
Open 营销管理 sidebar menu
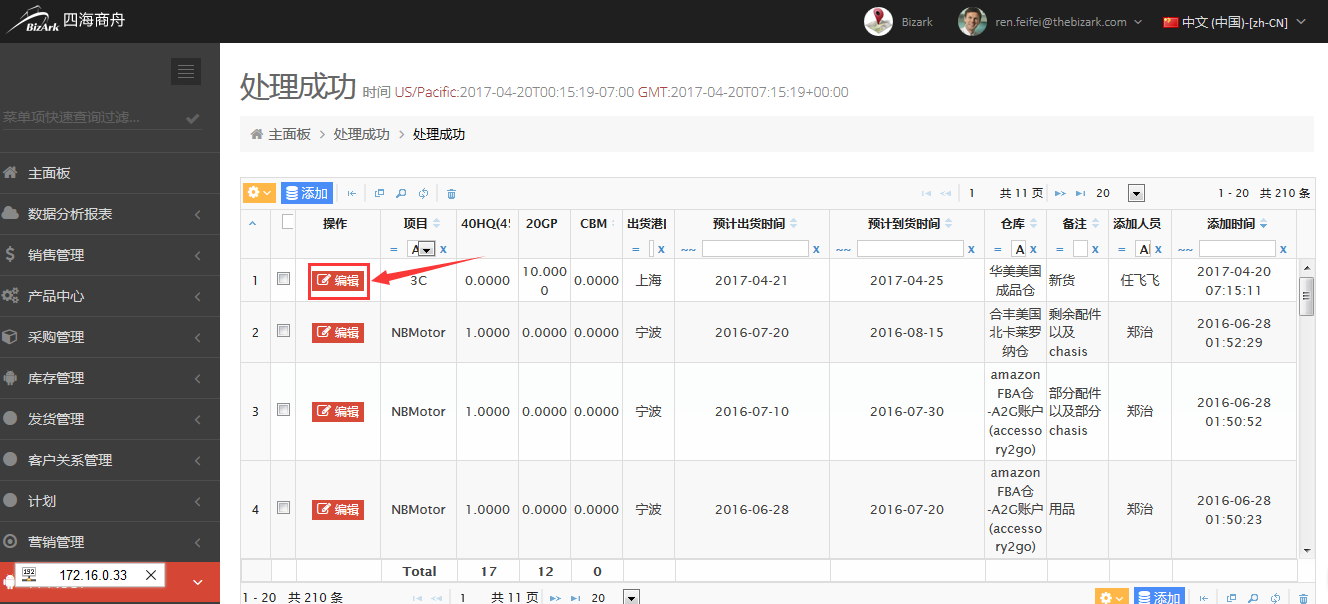point(110,542)
